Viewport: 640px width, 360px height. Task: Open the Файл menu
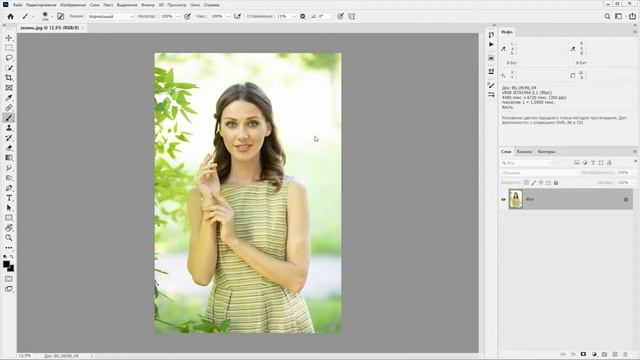tap(18, 5)
